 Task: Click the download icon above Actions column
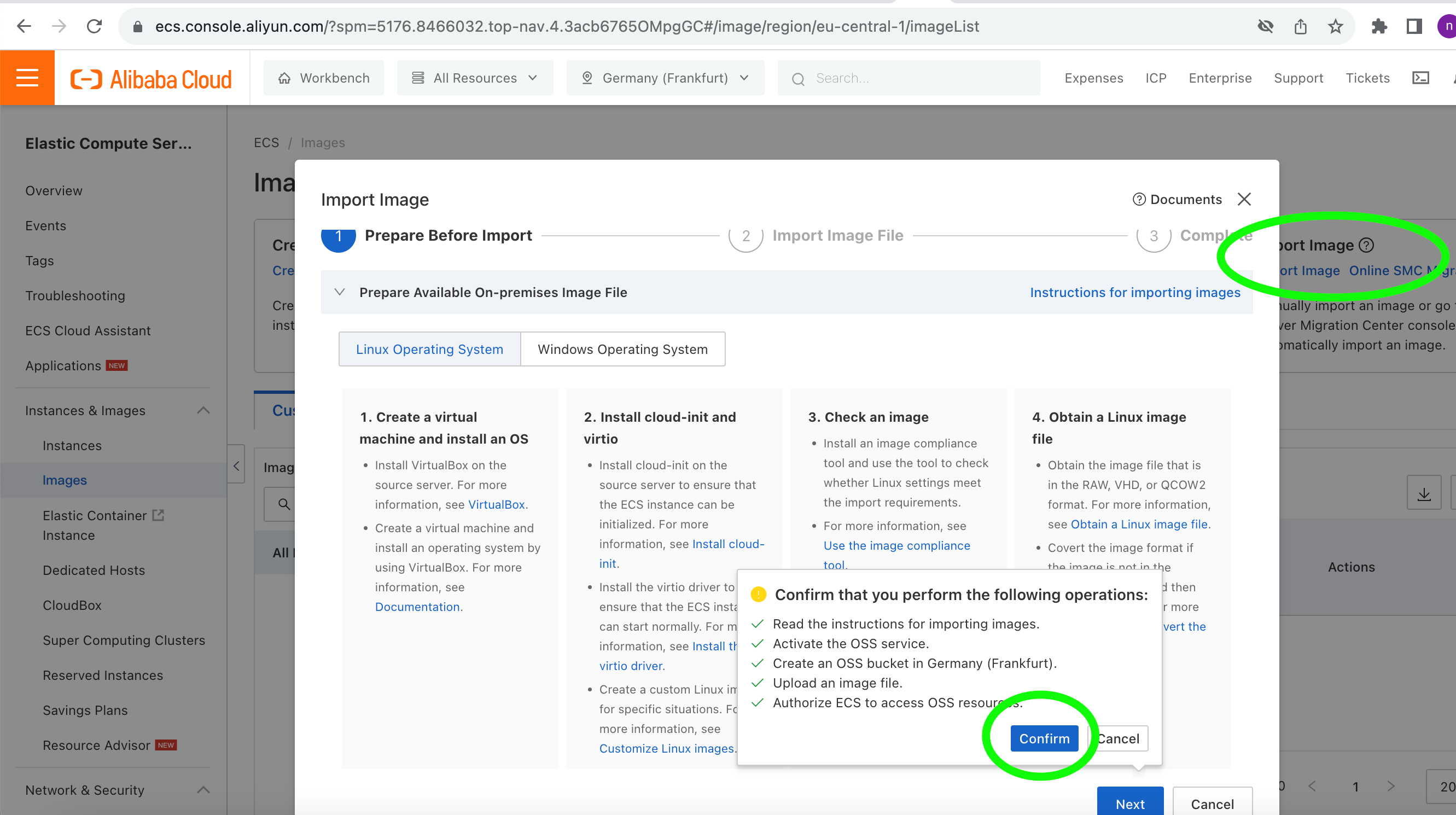[x=1424, y=493]
